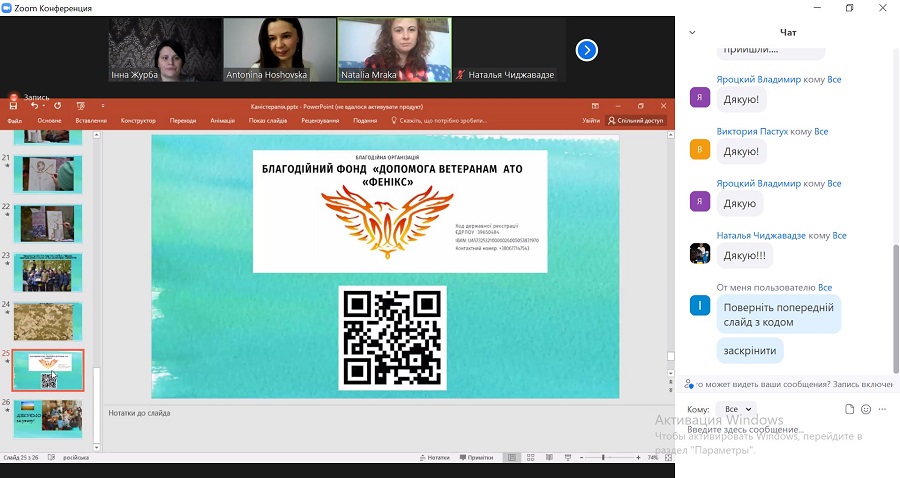900x478 pixels.
Task: Click scroll up arrow of slide editing area
Action: tap(670, 135)
